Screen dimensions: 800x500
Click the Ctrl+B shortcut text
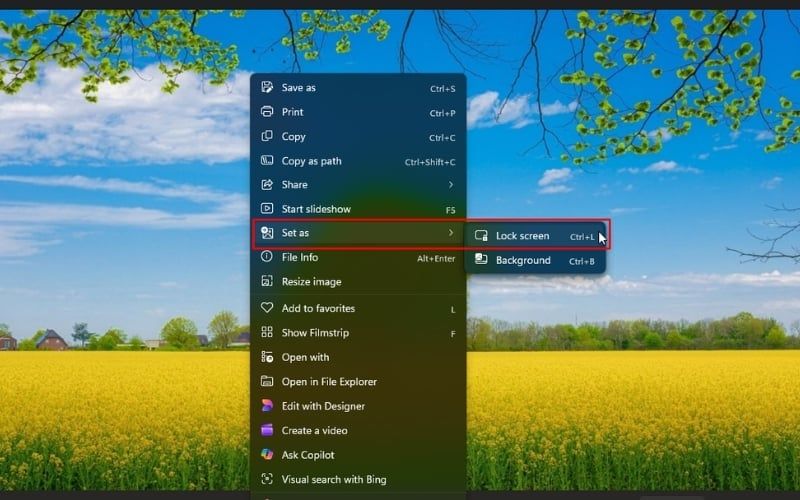click(x=582, y=261)
